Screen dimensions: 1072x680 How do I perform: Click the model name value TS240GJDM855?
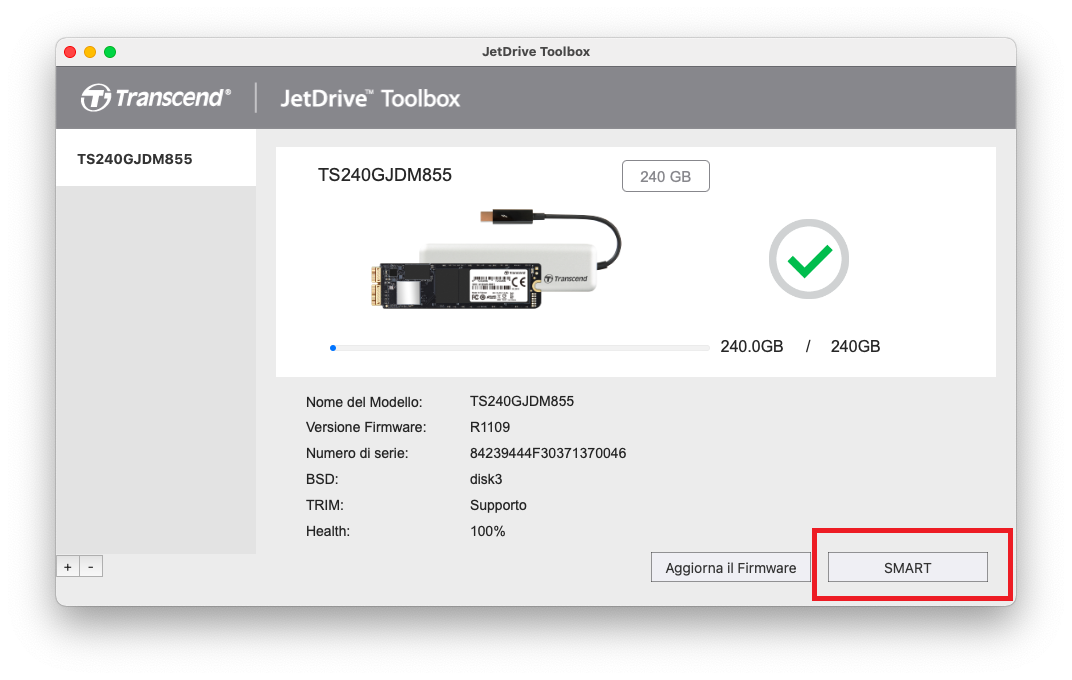pos(522,401)
